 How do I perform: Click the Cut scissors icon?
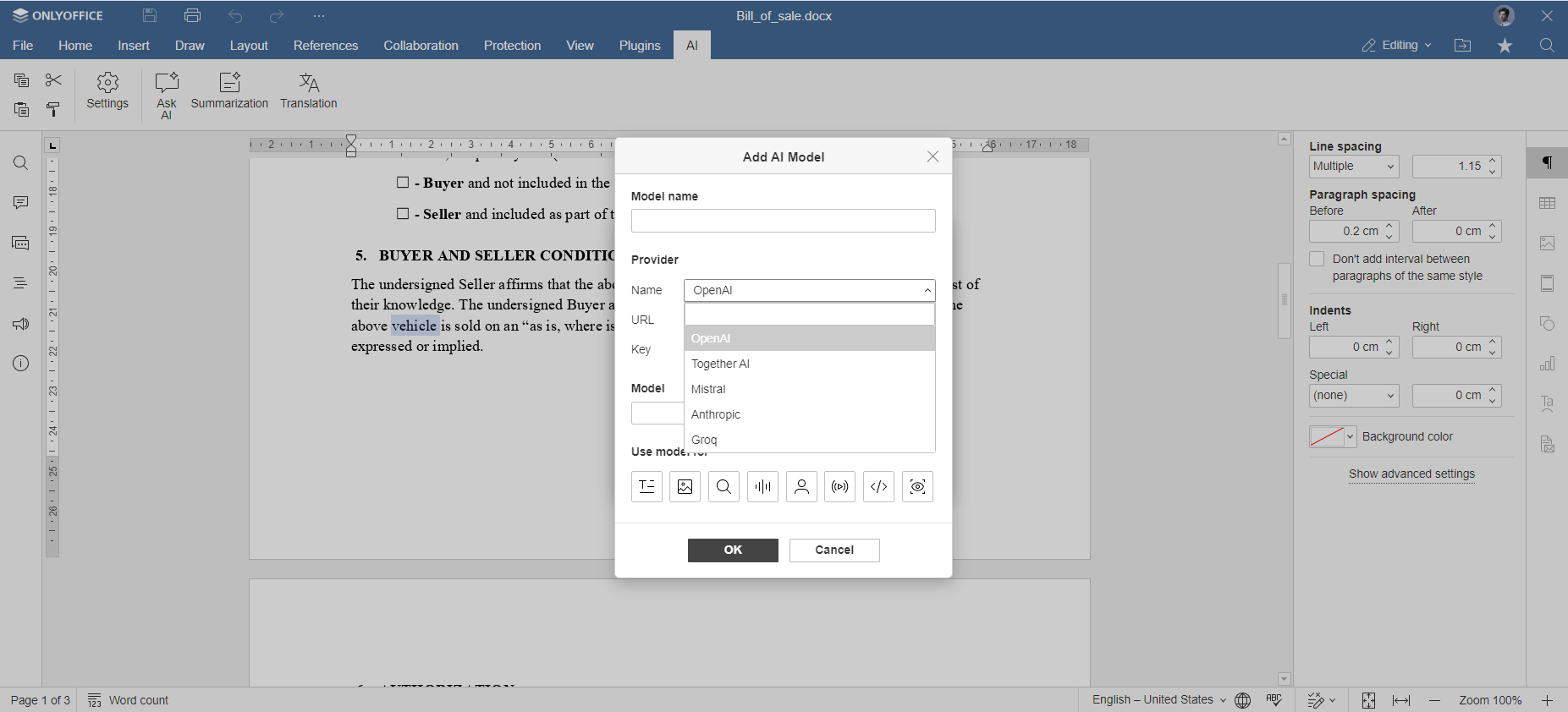click(x=53, y=80)
